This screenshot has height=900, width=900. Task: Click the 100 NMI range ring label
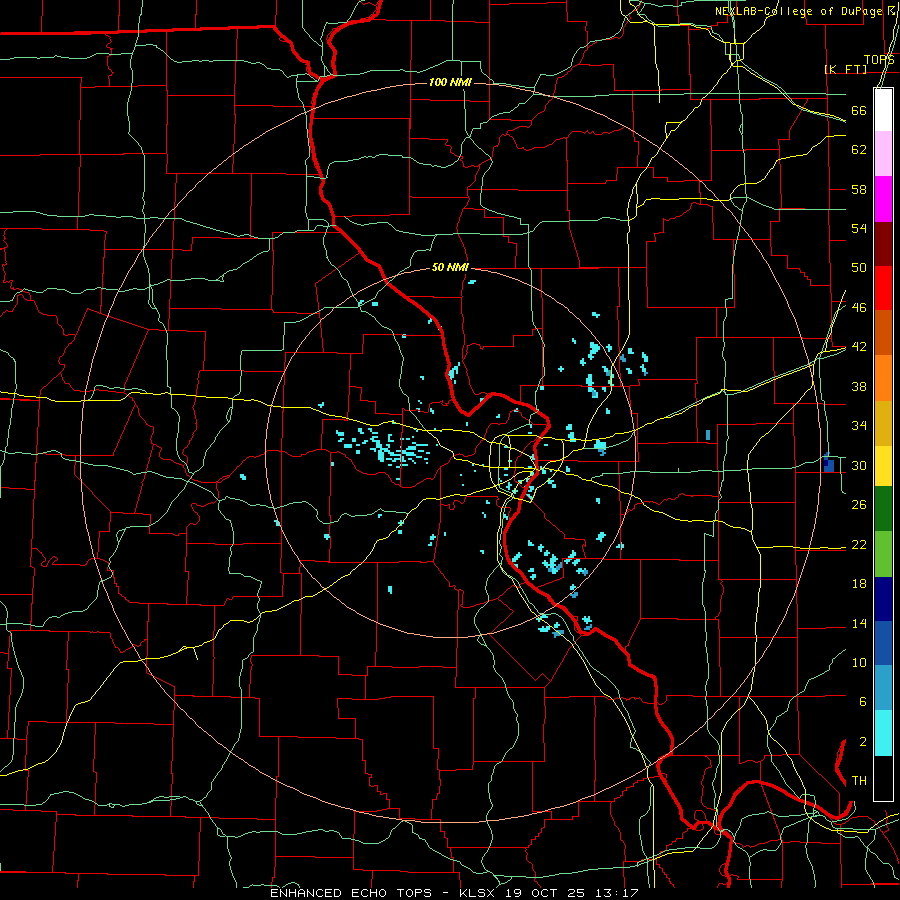coord(451,83)
